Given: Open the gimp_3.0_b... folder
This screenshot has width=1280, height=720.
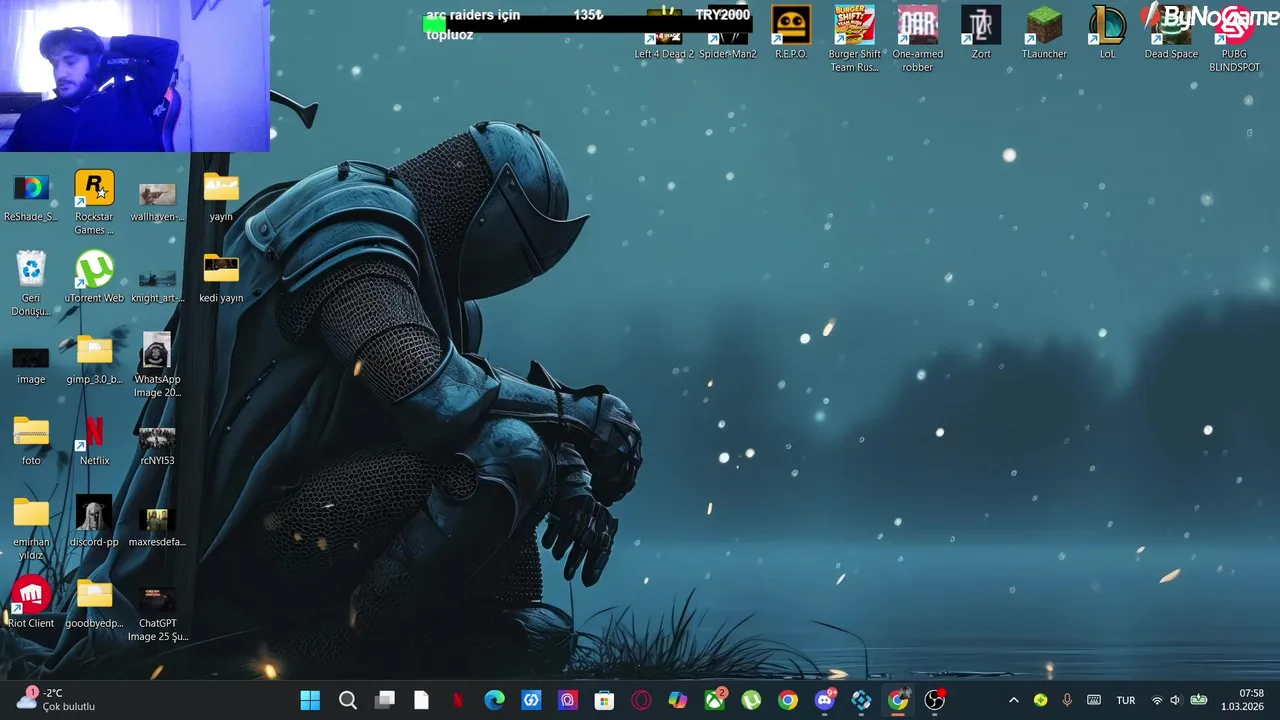Looking at the screenshot, I should 94,360.
